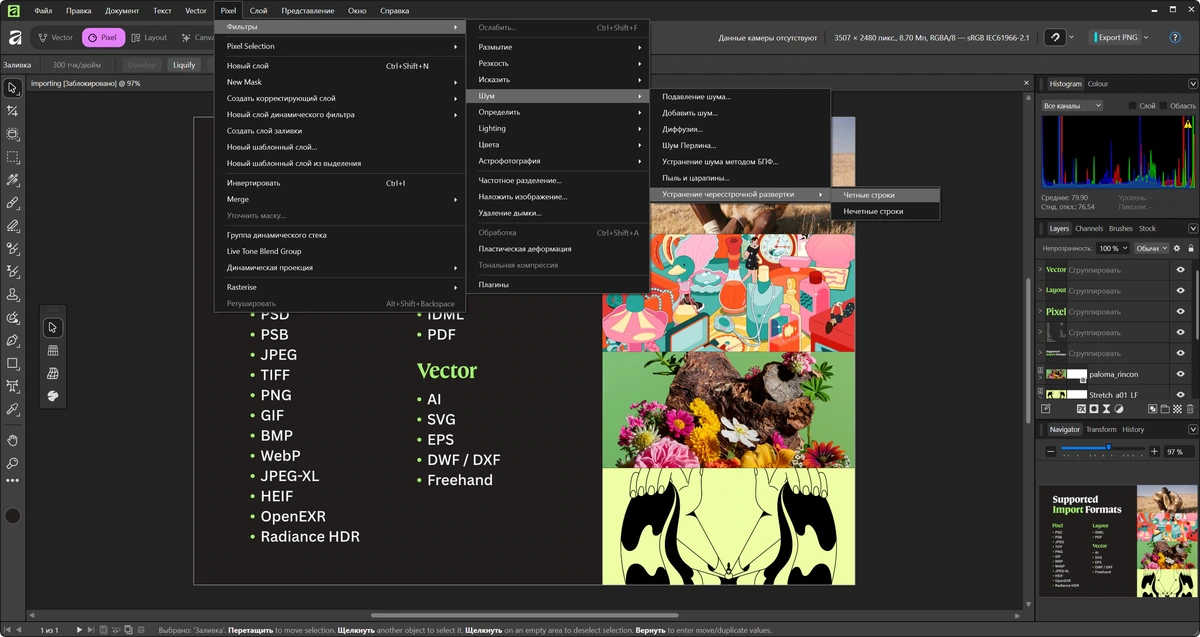Click the black colour circle swatch
This screenshot has height=637, width=1200.
[x=12, y=516]
